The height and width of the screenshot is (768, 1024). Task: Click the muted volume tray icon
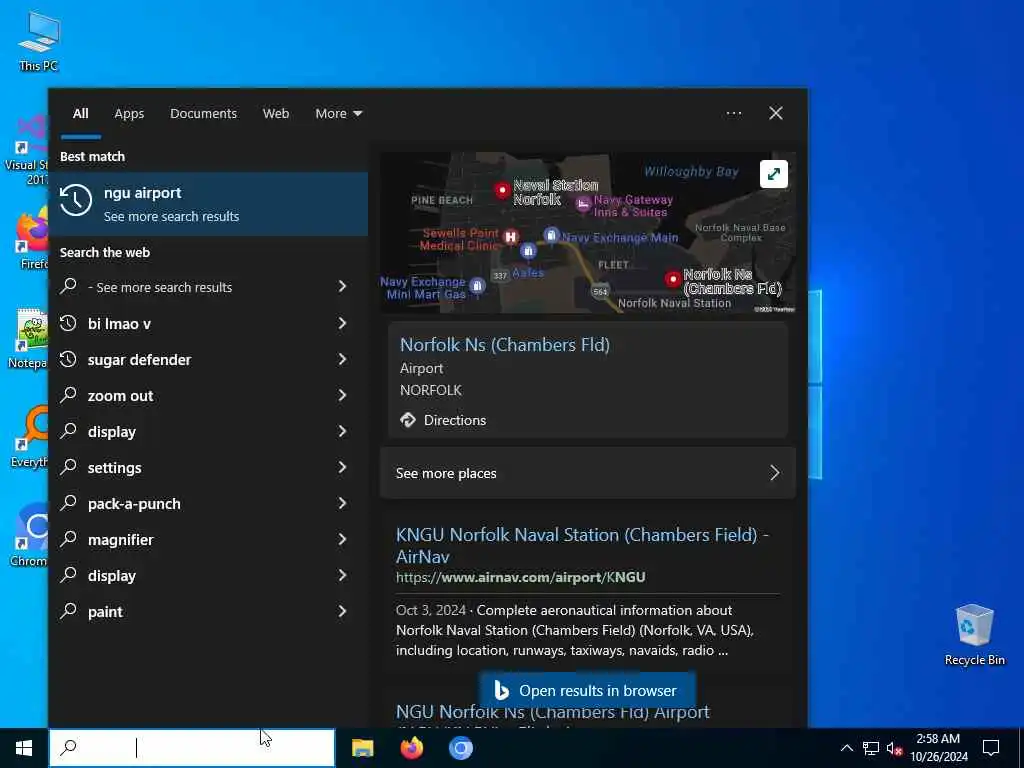[894, 748]
